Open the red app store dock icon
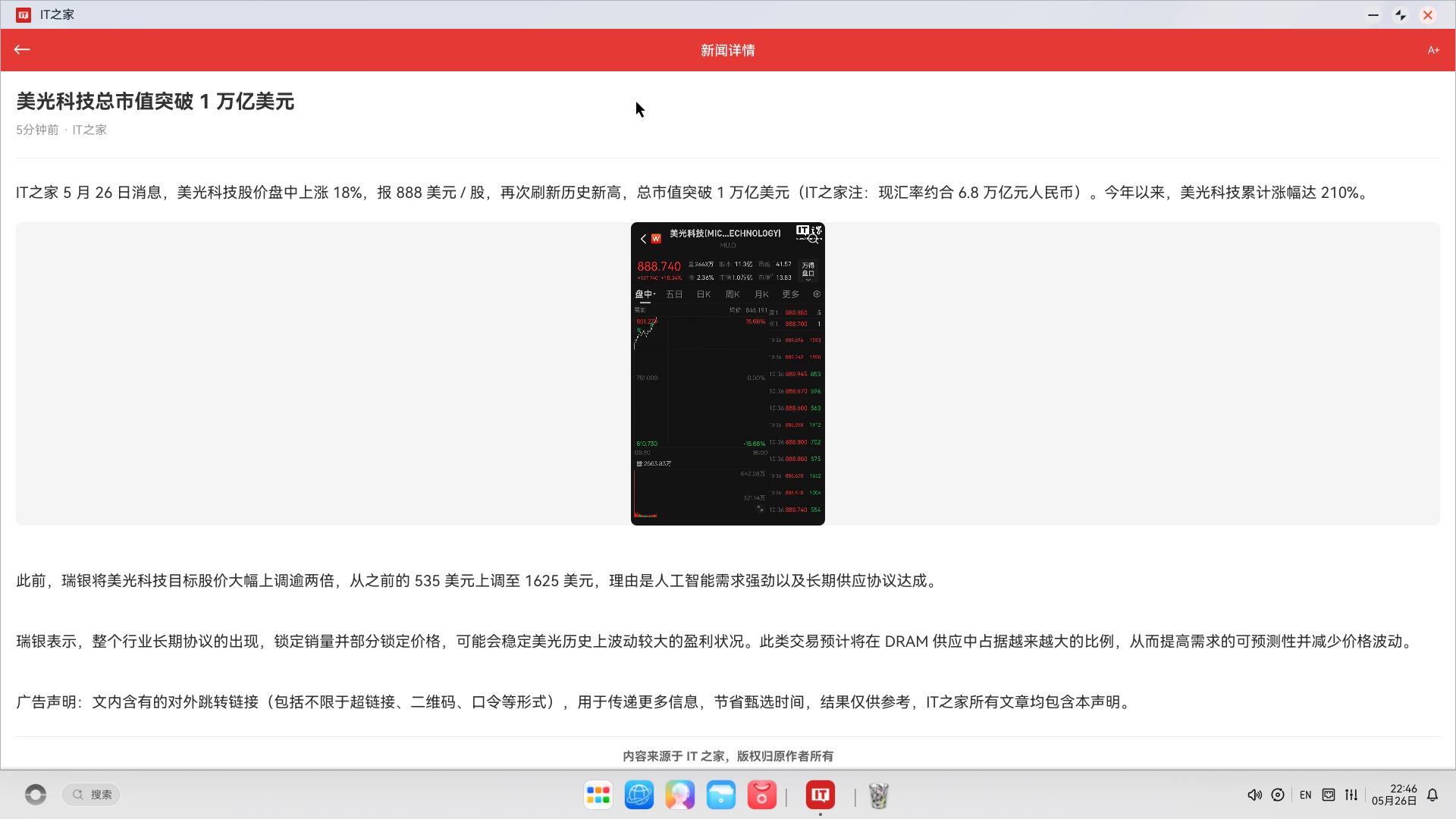Viewport: 1456px width, 819px height. (x=762, y=795)
